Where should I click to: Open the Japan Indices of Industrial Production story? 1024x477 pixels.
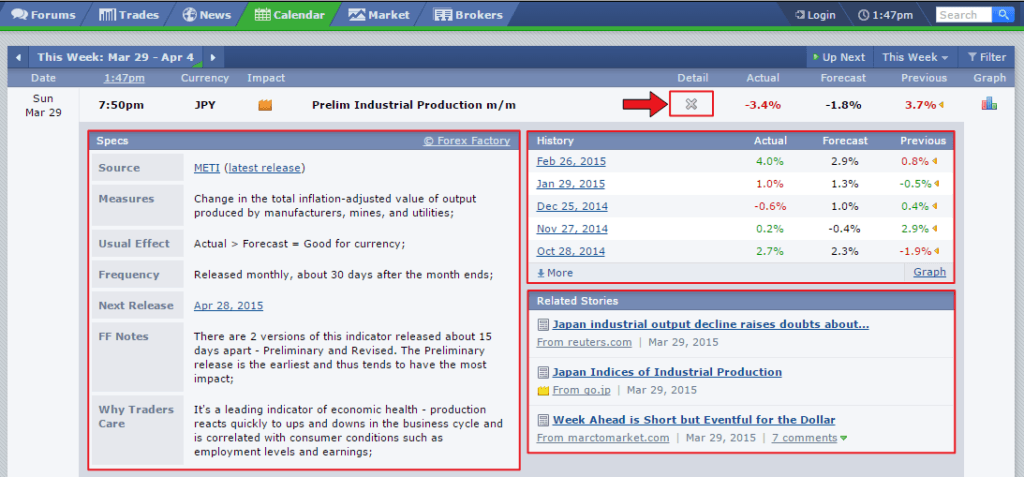click(x=667, y=372)
